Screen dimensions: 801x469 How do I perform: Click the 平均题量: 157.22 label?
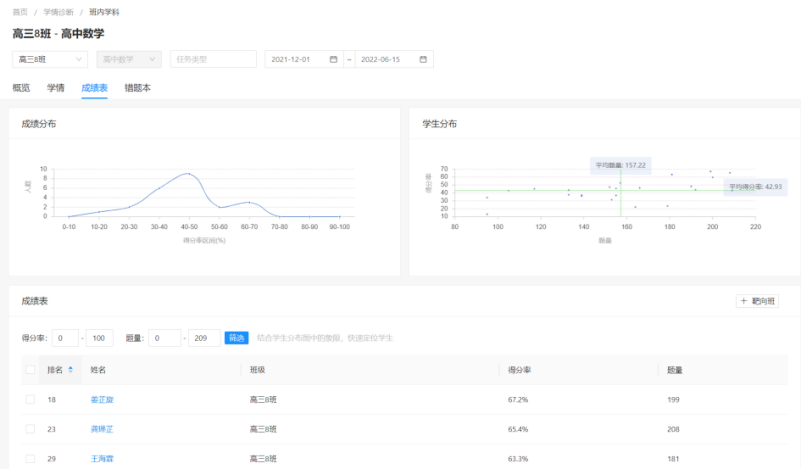pyautogui.click(x=621, y=165)
